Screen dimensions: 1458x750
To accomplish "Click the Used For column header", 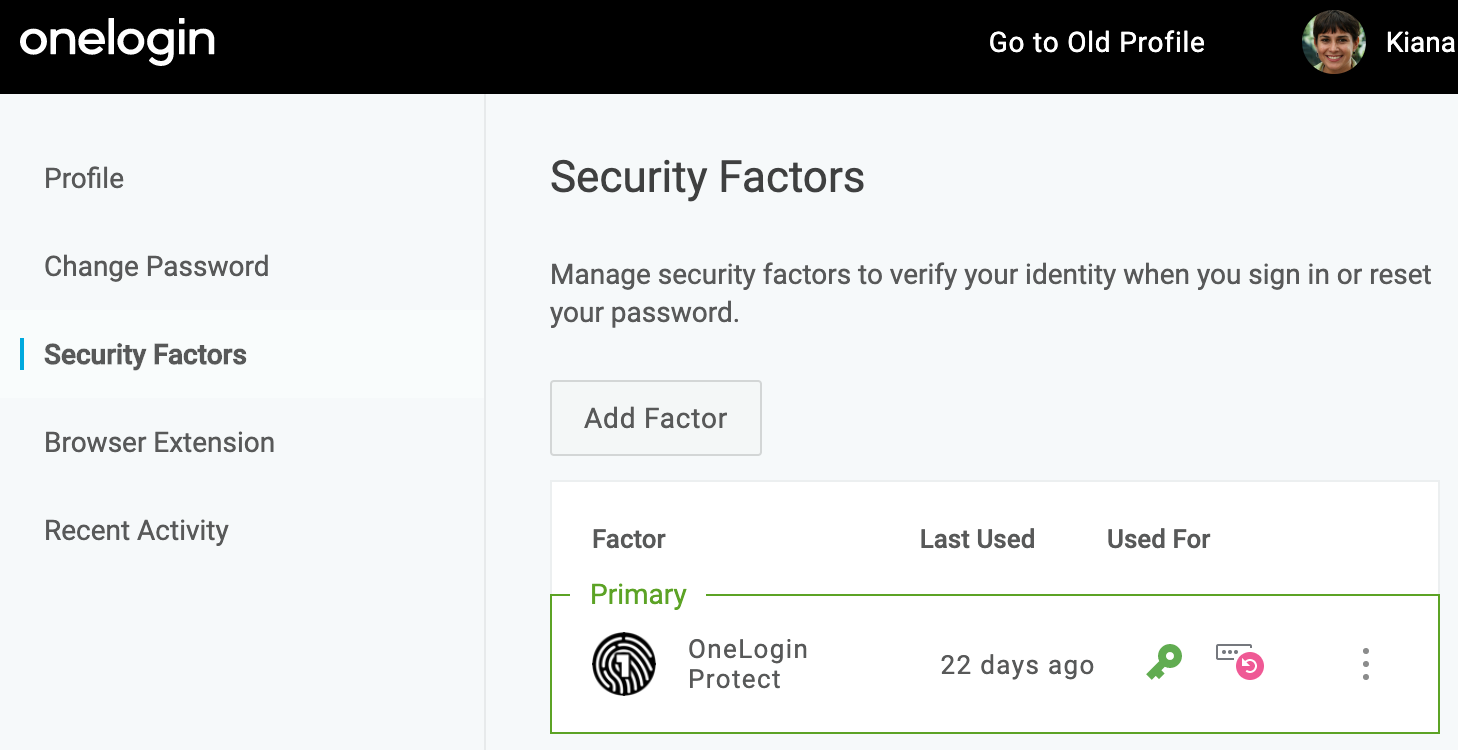I will click(1158, 539).
